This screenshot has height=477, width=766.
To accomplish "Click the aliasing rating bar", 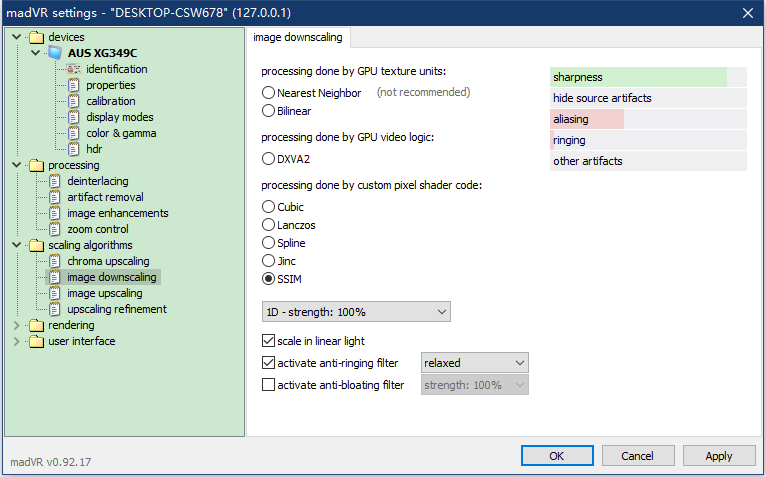I will [x=648, y=119].
